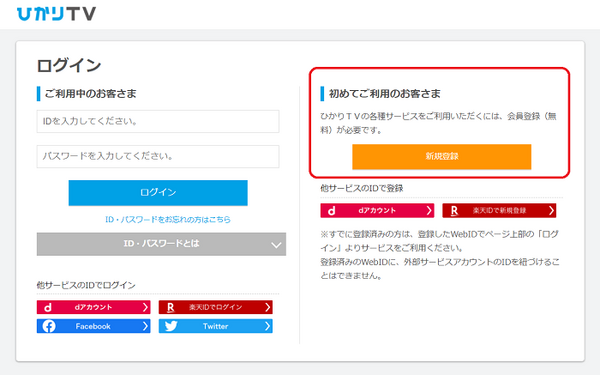Click the arrow on 楽天IDで新規登録 button
Screen dimensions: 600x375
[x=551, y=210]
